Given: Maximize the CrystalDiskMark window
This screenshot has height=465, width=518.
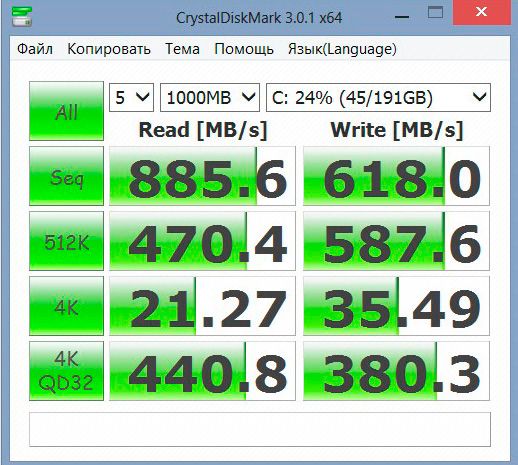Looking at the screenshot, I should (x=435, y=13).
